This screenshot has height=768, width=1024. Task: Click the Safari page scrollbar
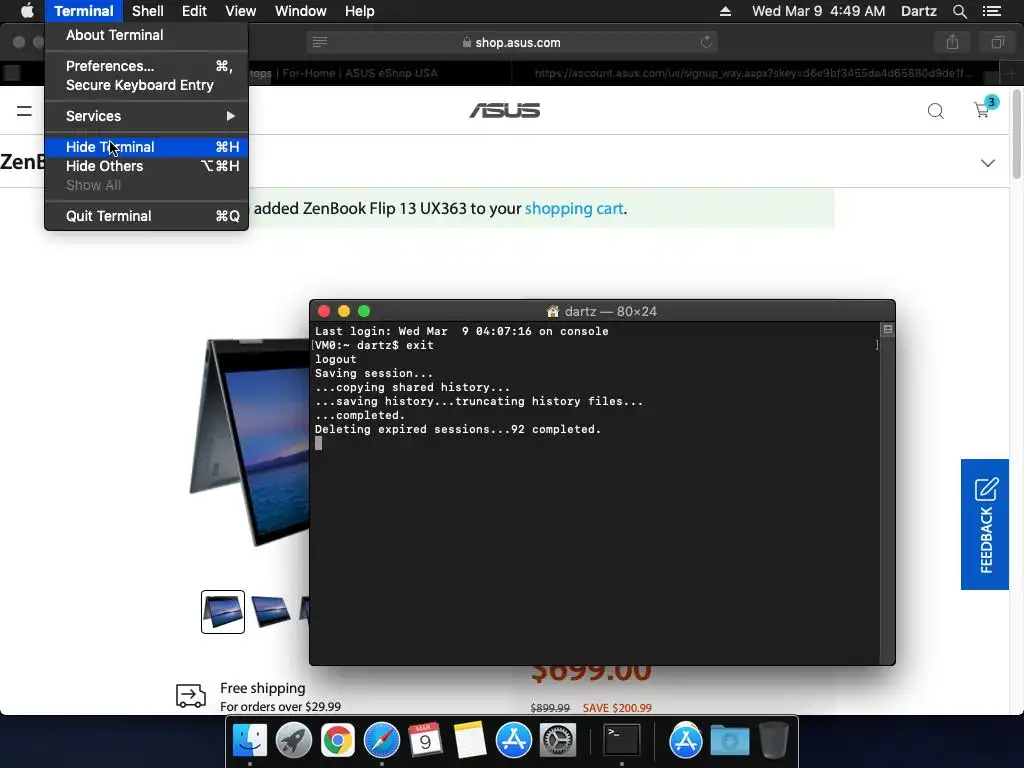[x=1016, y=135]
